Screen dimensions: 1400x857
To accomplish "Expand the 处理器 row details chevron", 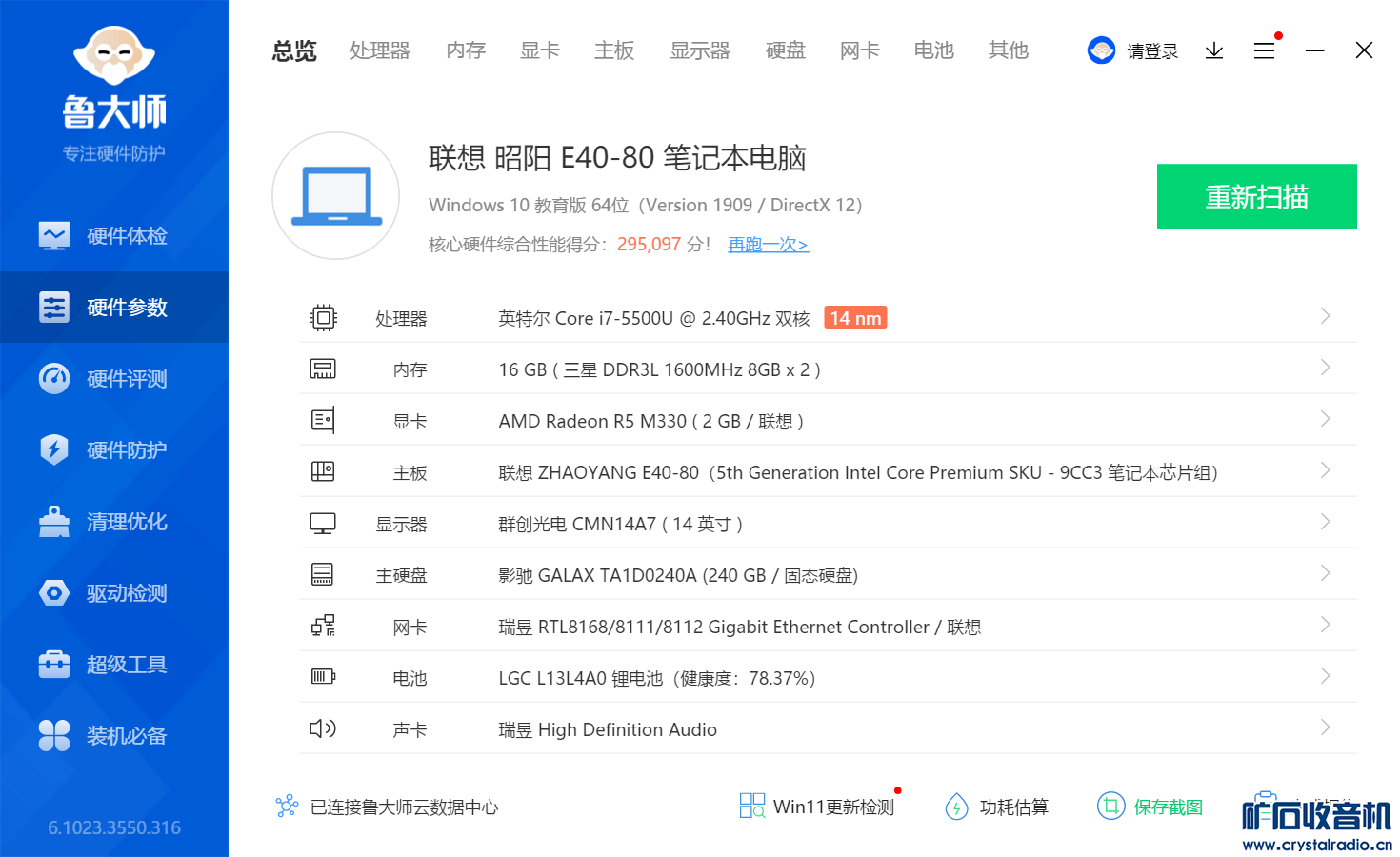I will (x=1325, y=316).
